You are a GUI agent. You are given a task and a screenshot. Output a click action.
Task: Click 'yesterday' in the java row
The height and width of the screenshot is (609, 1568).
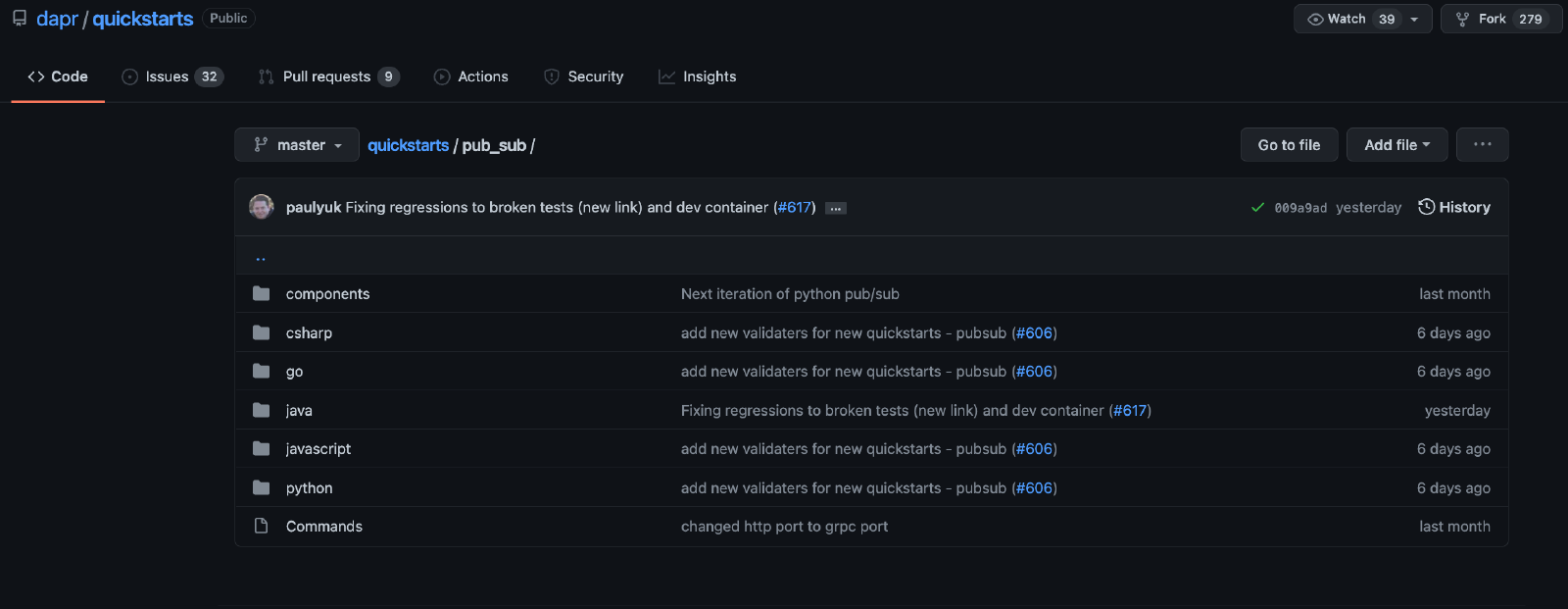tap(1457, 411)
